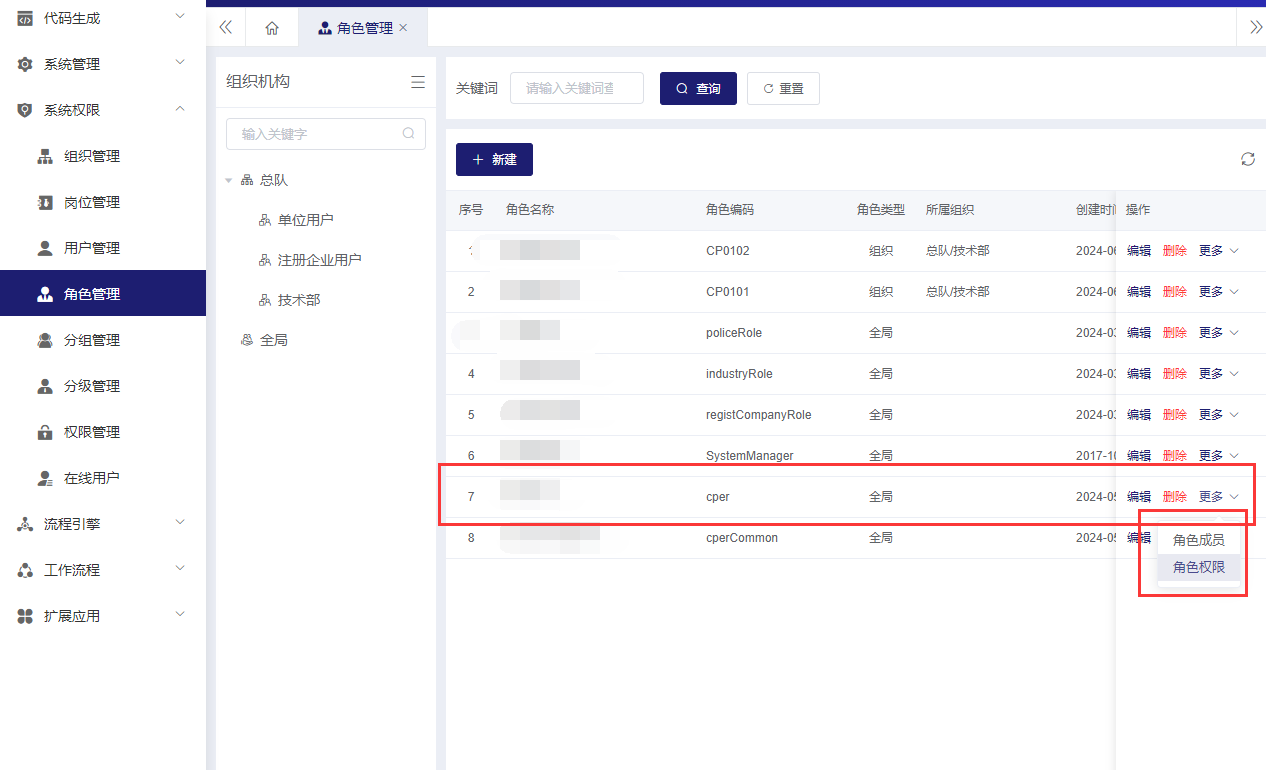
Task: Collapse the 系统权限 menu chevron
Action: pyautogui.click(x=180, y=109)
